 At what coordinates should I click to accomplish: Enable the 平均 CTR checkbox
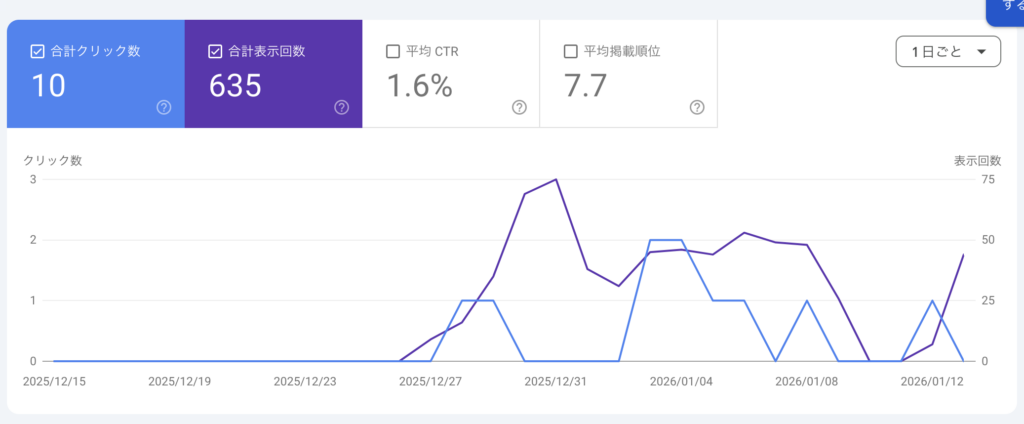pos(393,51)
